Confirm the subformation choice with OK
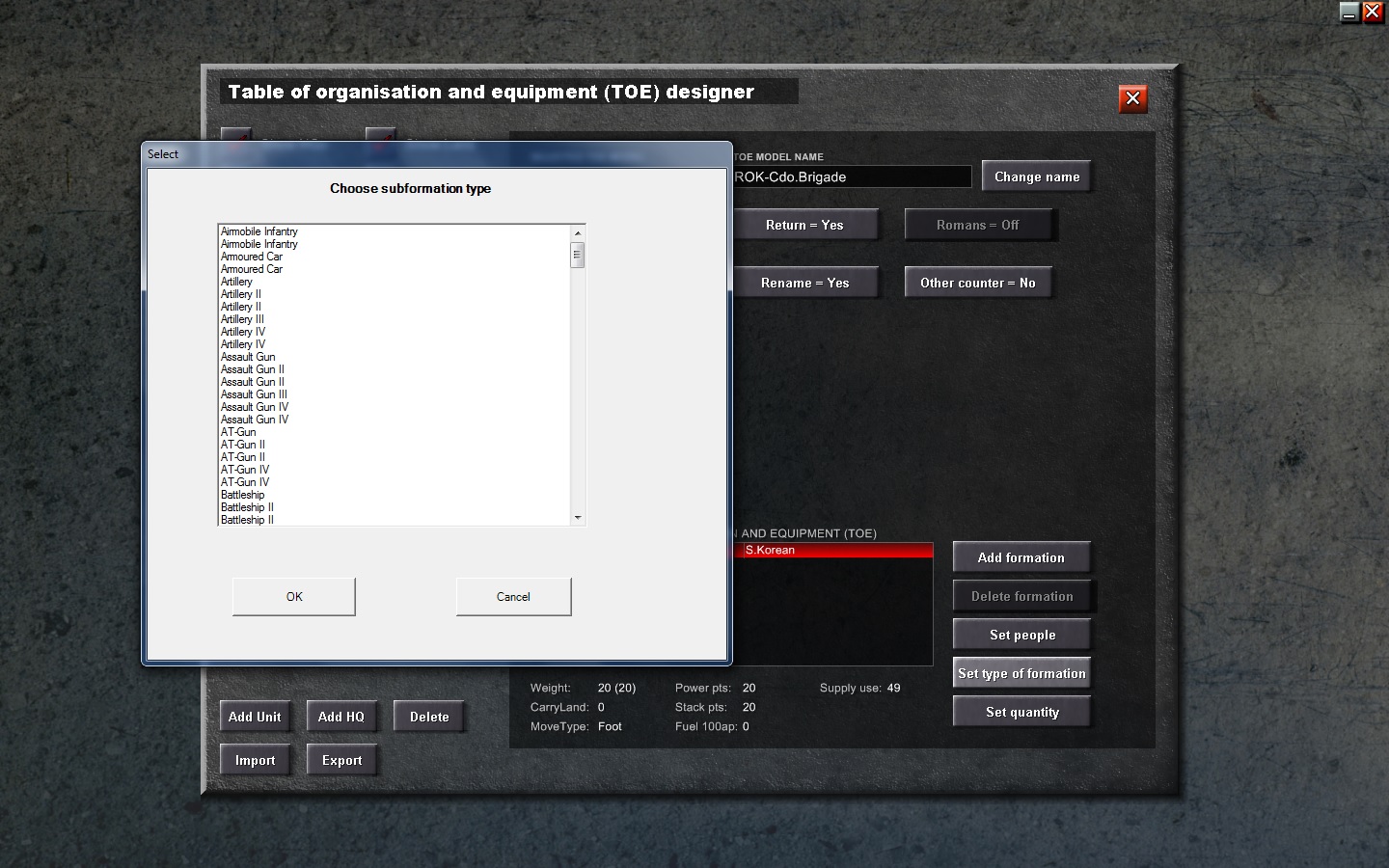The width and height of the screenshot is (1389, 868). (294, 597)
